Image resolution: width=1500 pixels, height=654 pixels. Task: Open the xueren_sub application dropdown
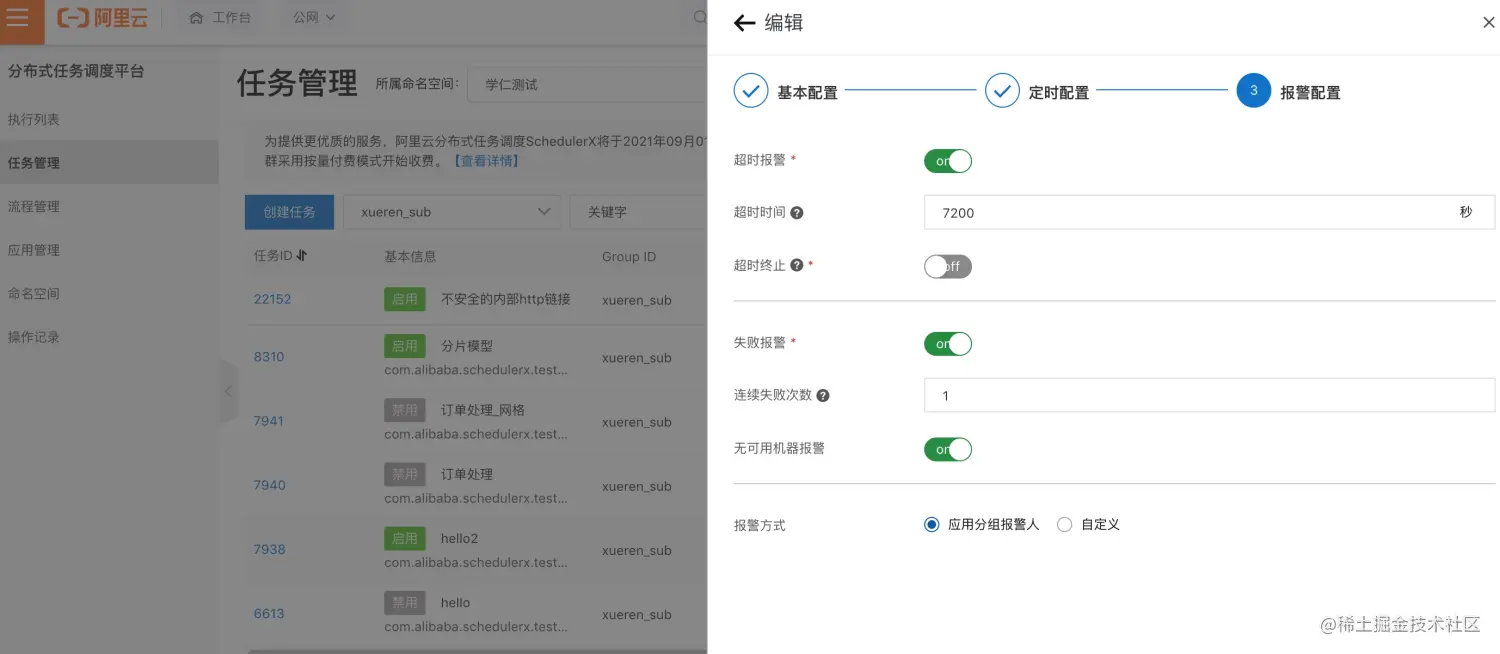pos(452,212)
